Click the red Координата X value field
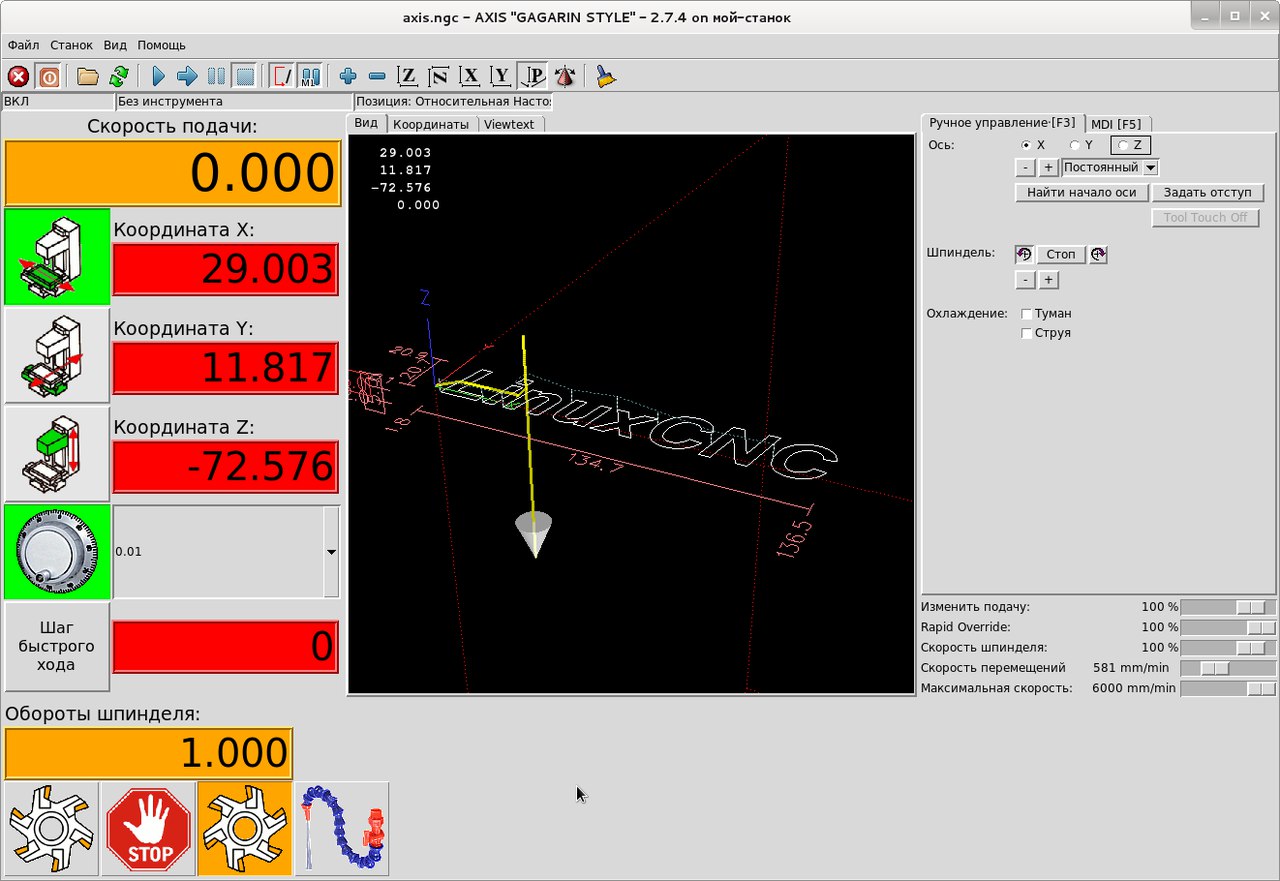 coord(226,270)
